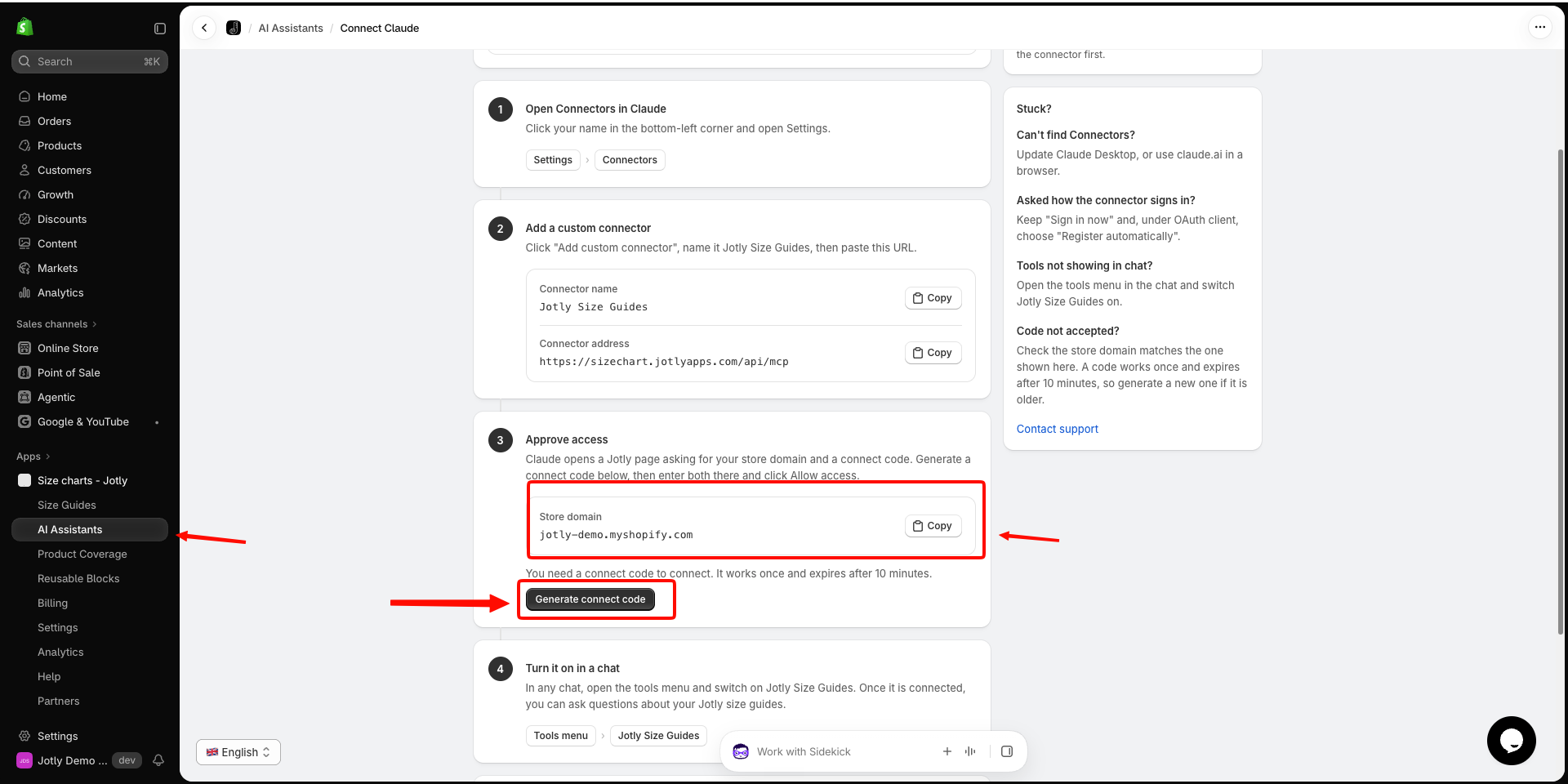
Task: Click the Shopify logo icon
Action: 24,27
